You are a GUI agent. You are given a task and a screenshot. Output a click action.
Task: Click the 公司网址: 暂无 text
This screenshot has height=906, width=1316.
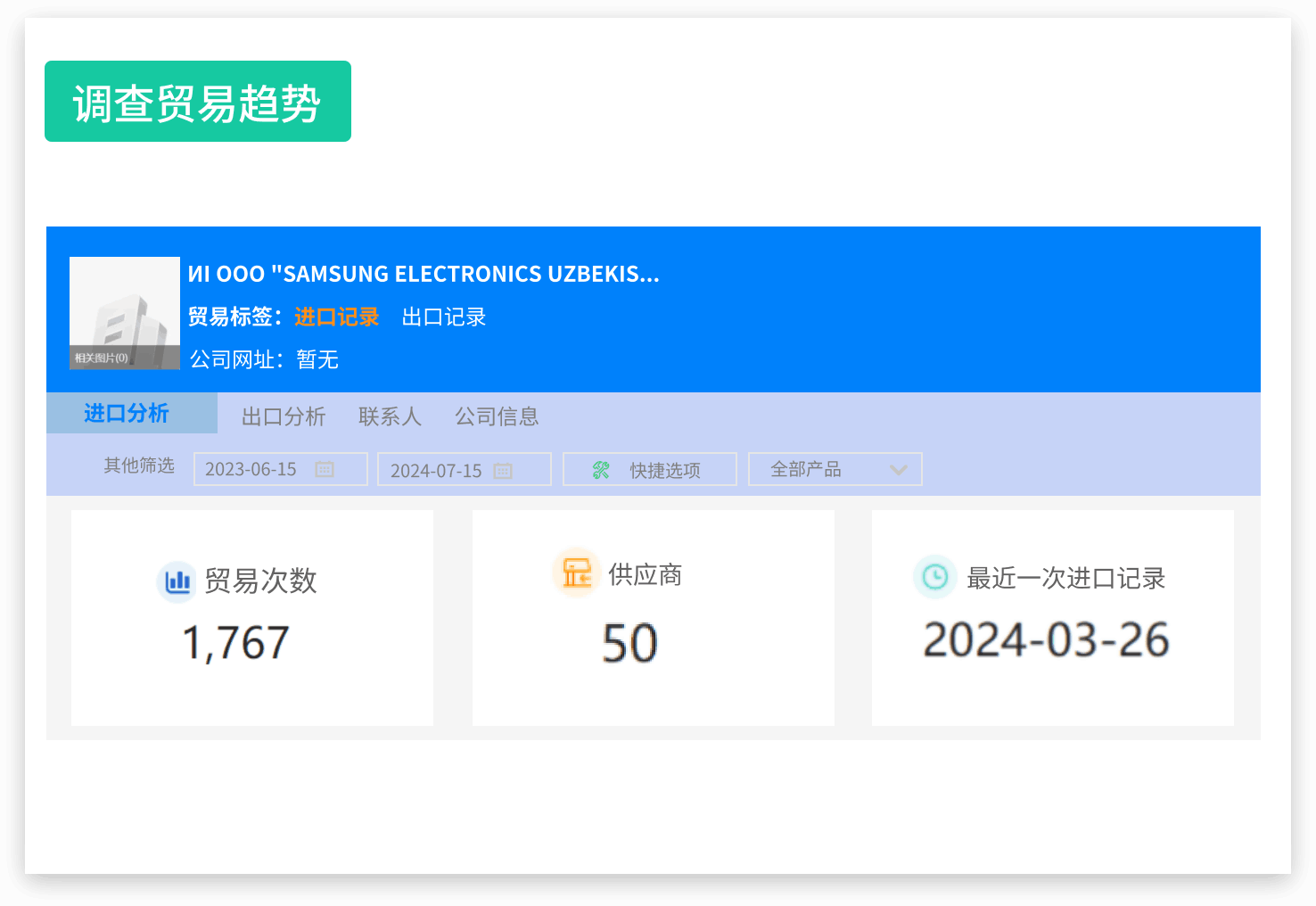(x=264, y=359)
